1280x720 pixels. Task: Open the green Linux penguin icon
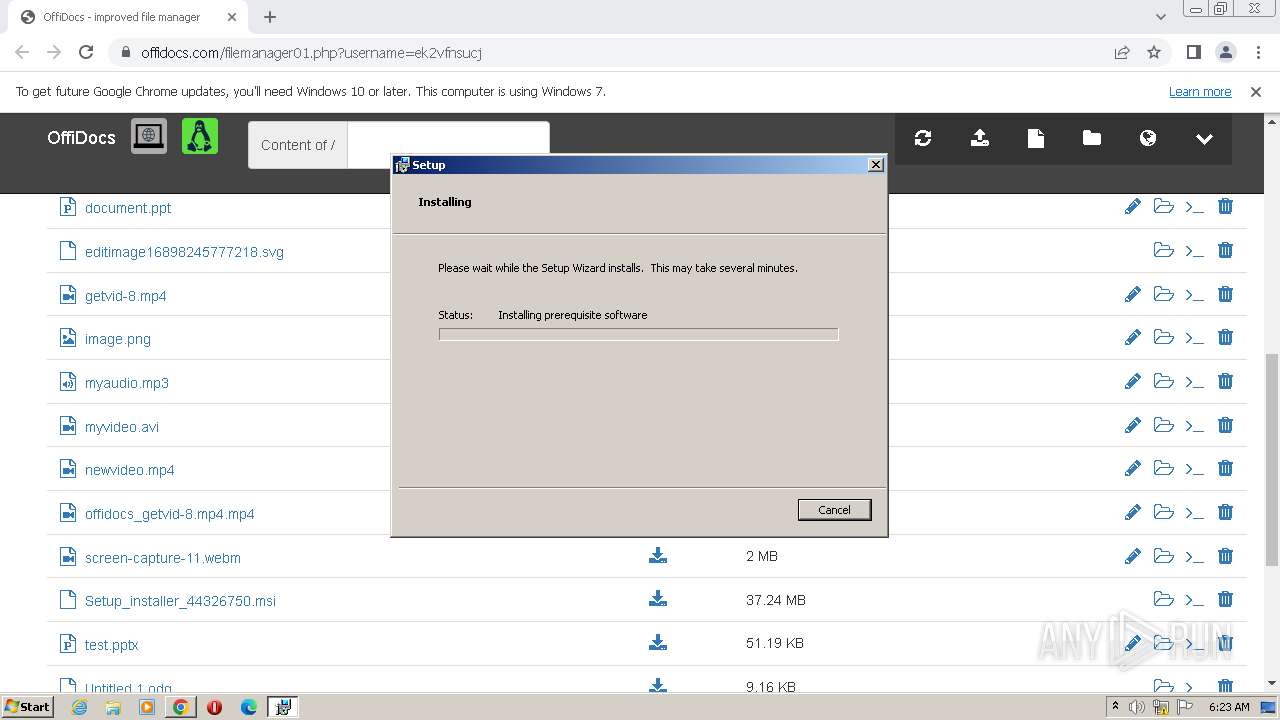(200, 136)
